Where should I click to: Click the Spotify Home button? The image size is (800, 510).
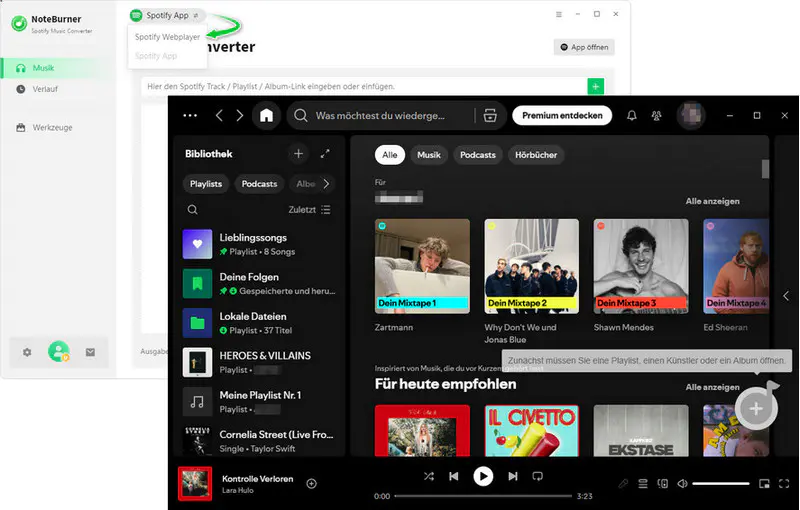[266, 116]
